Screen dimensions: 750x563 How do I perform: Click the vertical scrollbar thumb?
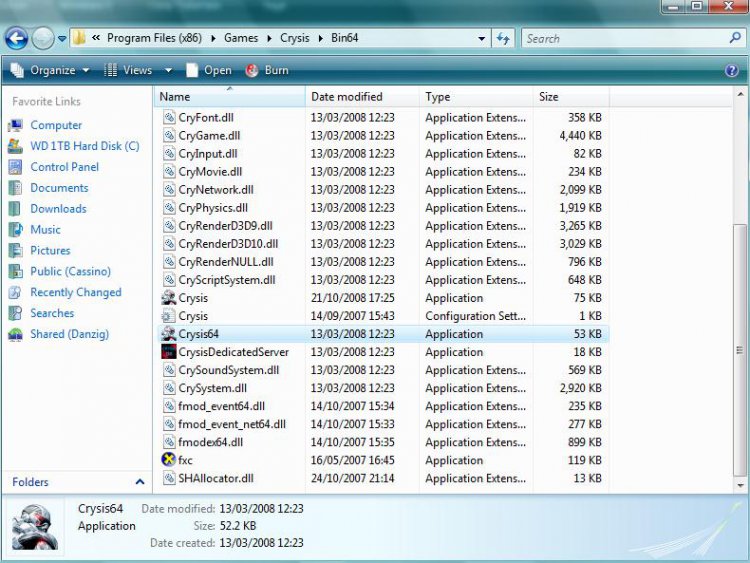(739, 350)
